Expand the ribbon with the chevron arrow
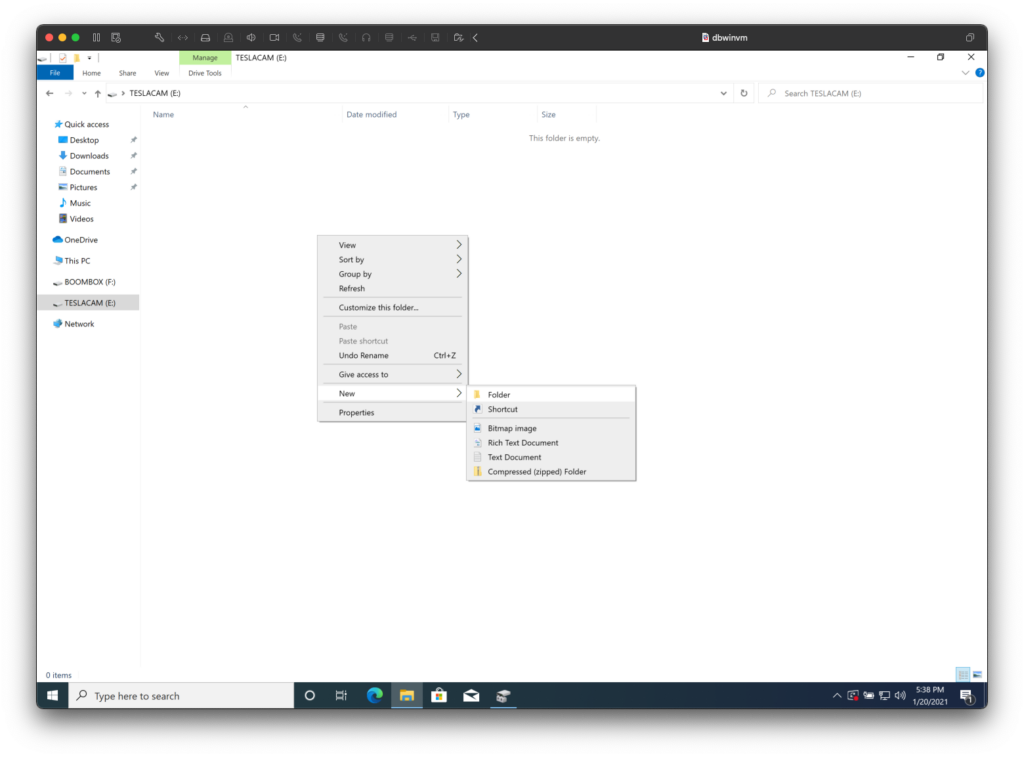This screenshot has width=1024, height=757. (964, 73)
